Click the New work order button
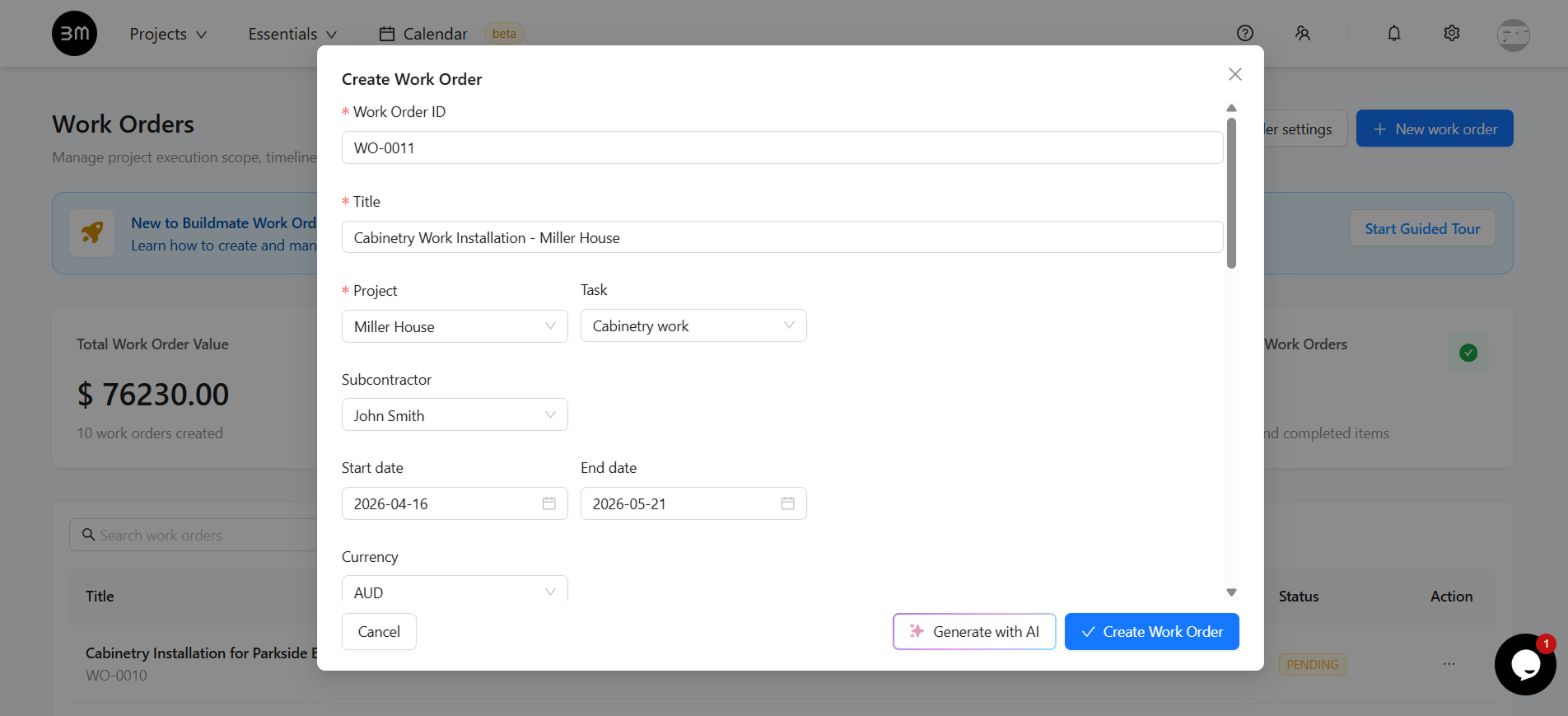This screenshot has width=1568, height=716. coord(1435,129)
